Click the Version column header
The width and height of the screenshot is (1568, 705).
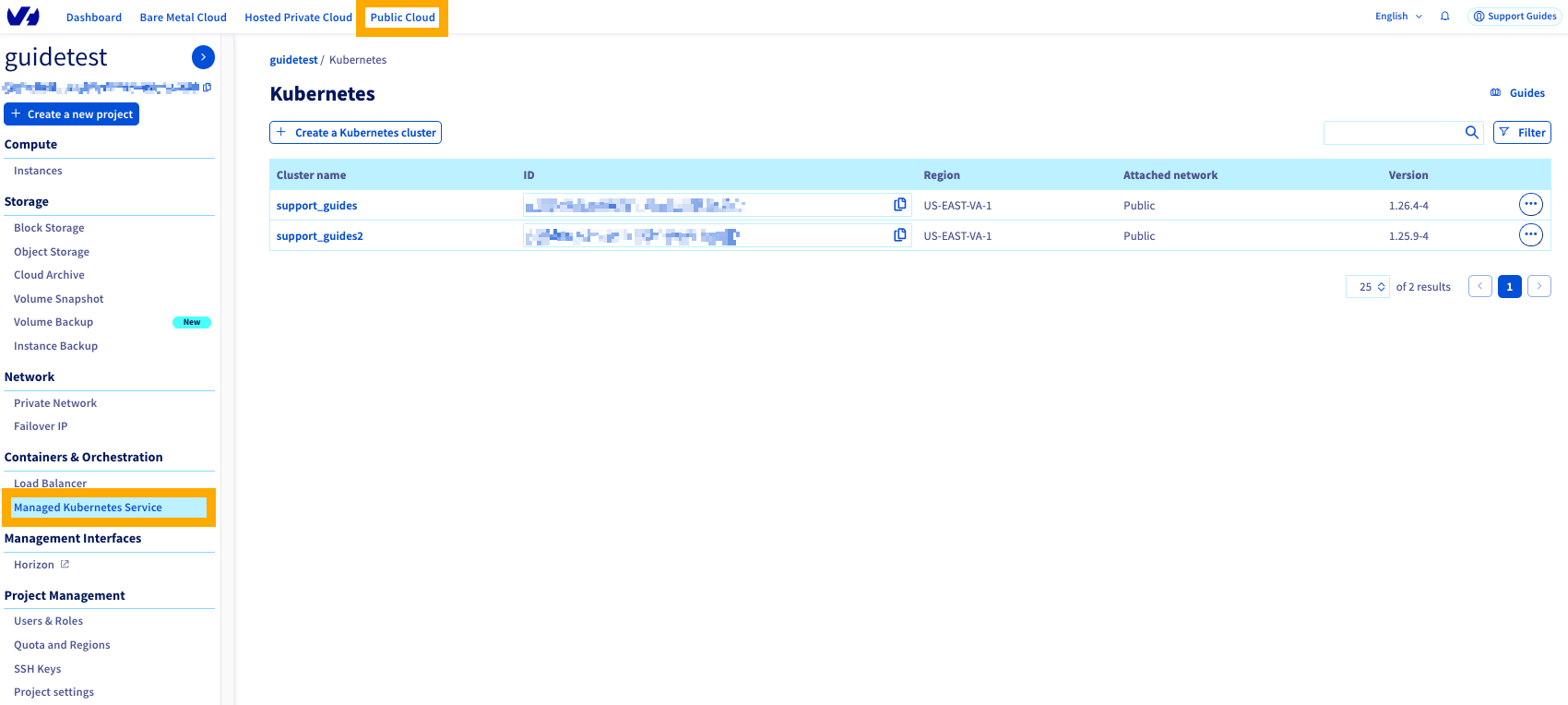[x=1408, y=175]
